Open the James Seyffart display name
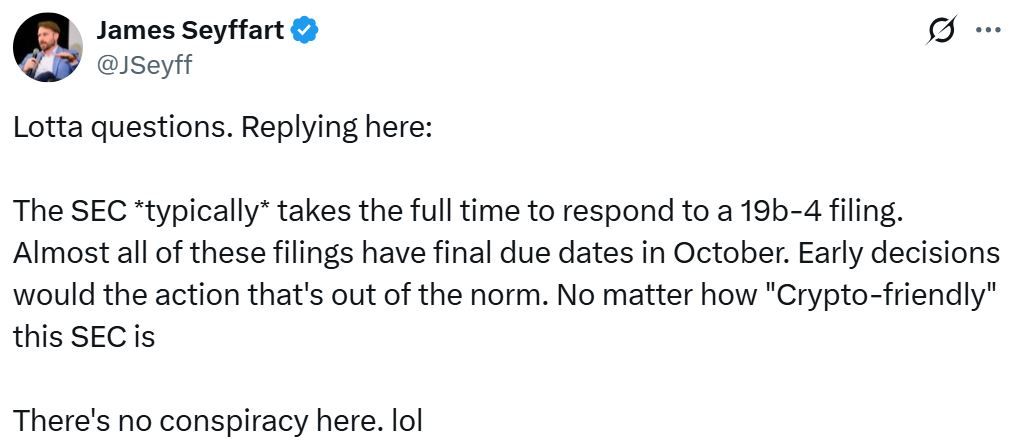1014x442 pixels. [x=190, y=30]
